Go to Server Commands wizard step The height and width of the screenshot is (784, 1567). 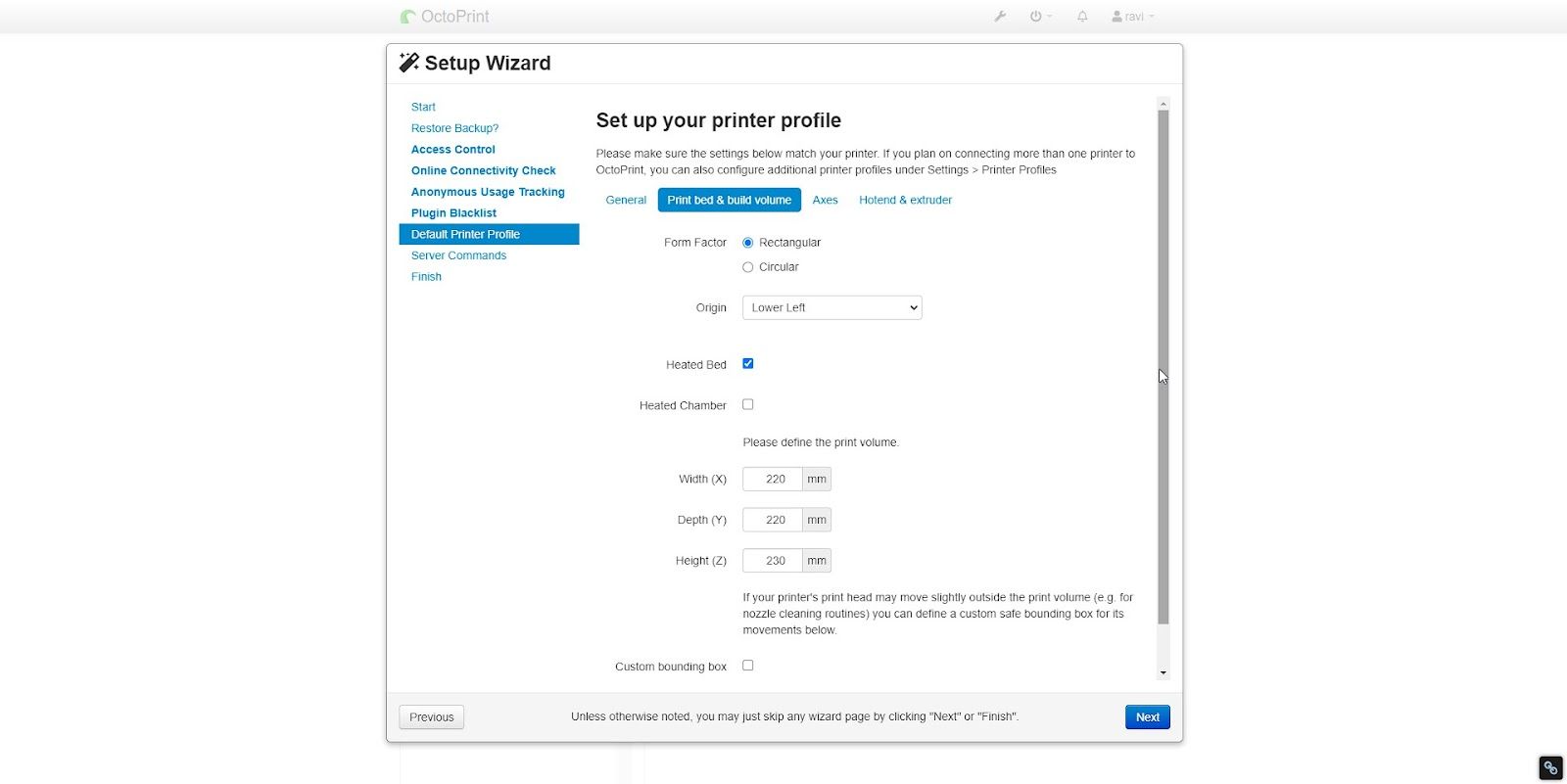458,255
